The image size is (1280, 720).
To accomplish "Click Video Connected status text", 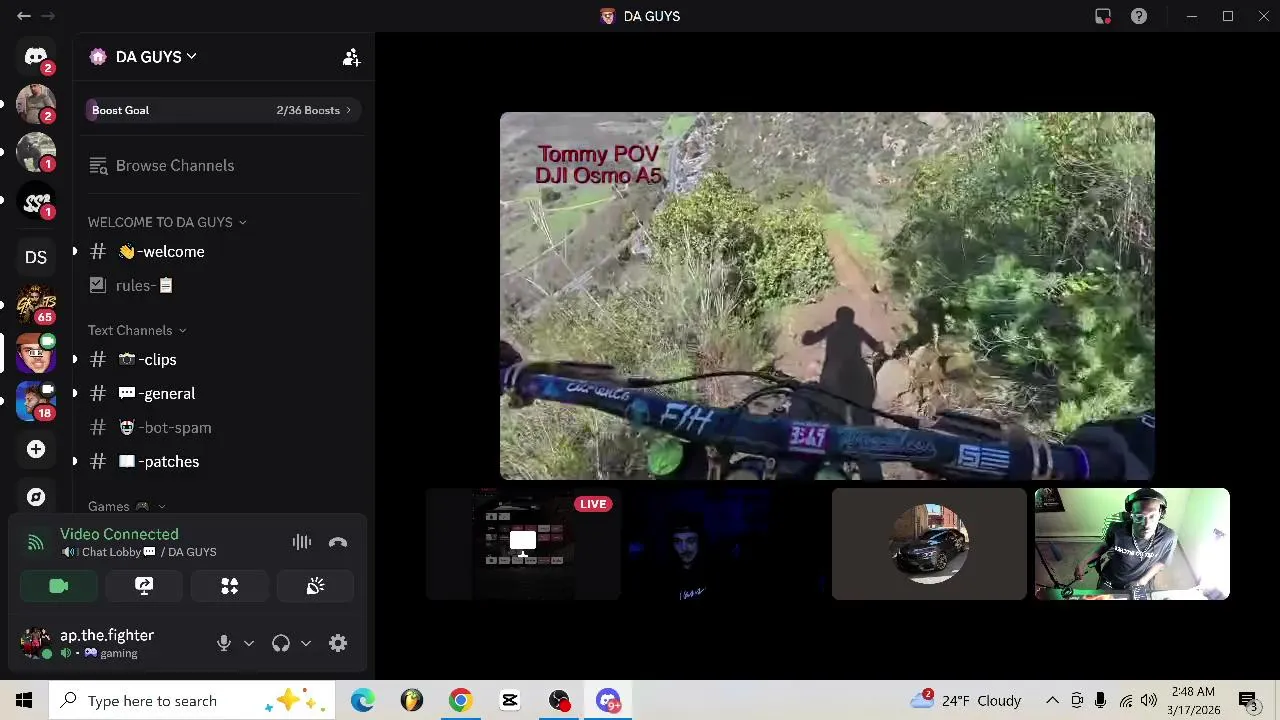I will (119, 534).
